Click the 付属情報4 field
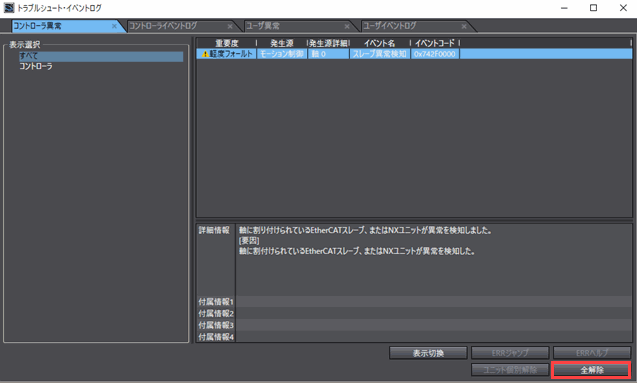This screenshot has height=383, width=637. 433,337
